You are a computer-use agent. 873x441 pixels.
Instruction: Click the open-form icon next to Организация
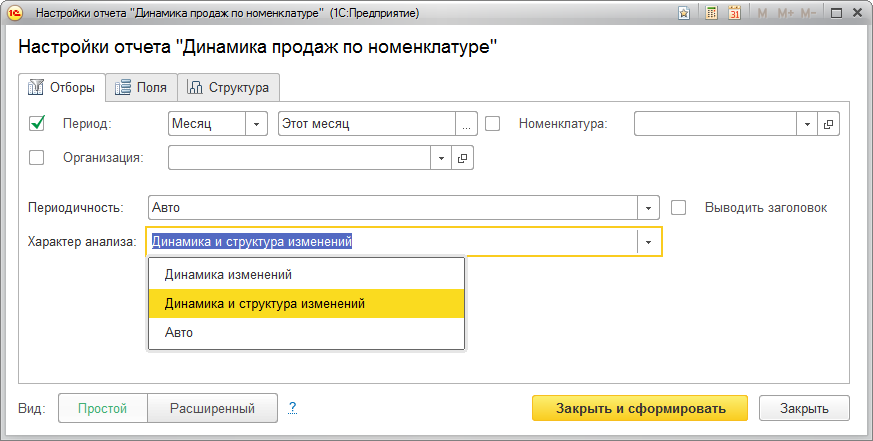tap(462, 158)
